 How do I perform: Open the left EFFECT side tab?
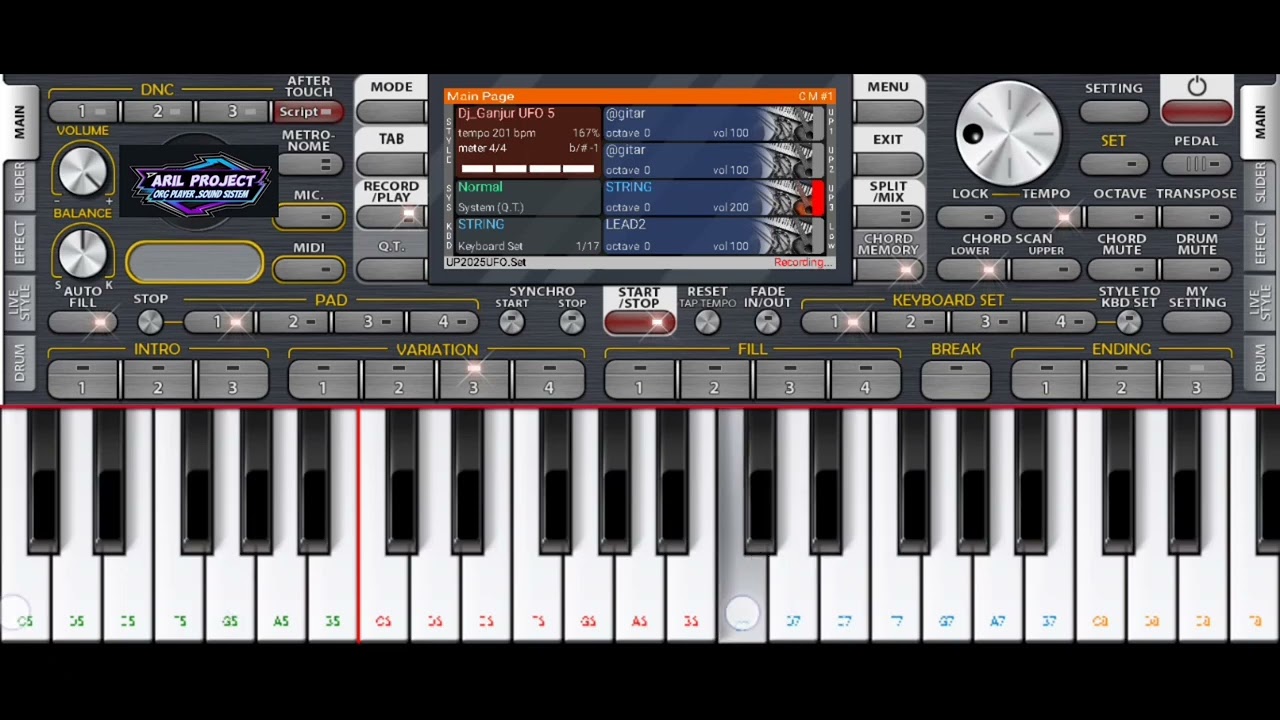click(x=19, y=241)
